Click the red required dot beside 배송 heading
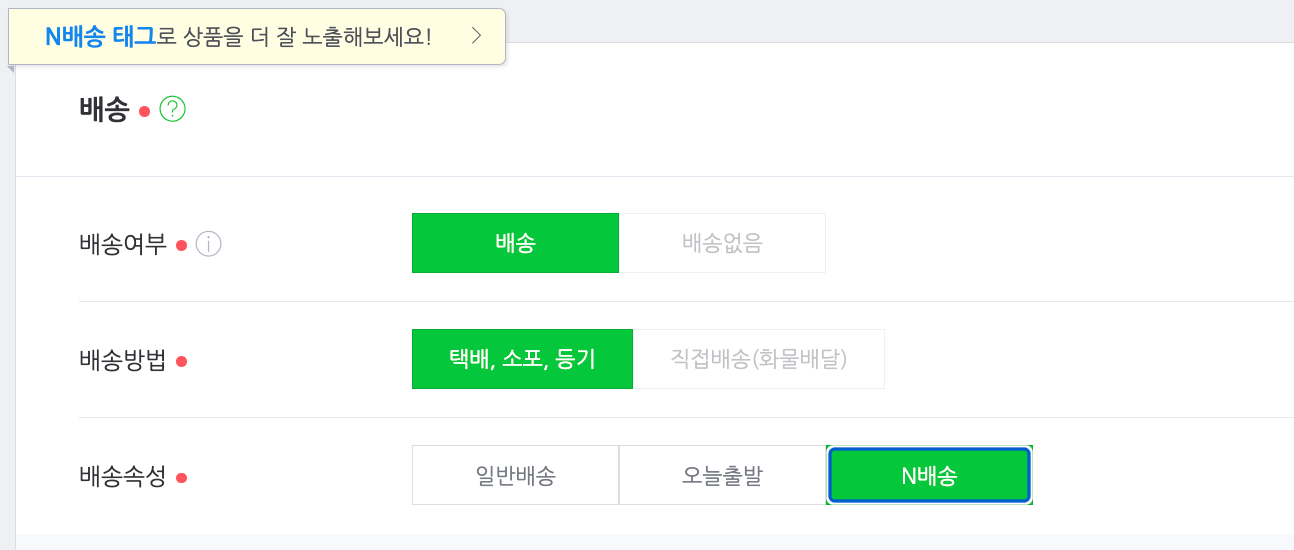This screenshot has height=550, width=1294. click(x=144, y=111)
